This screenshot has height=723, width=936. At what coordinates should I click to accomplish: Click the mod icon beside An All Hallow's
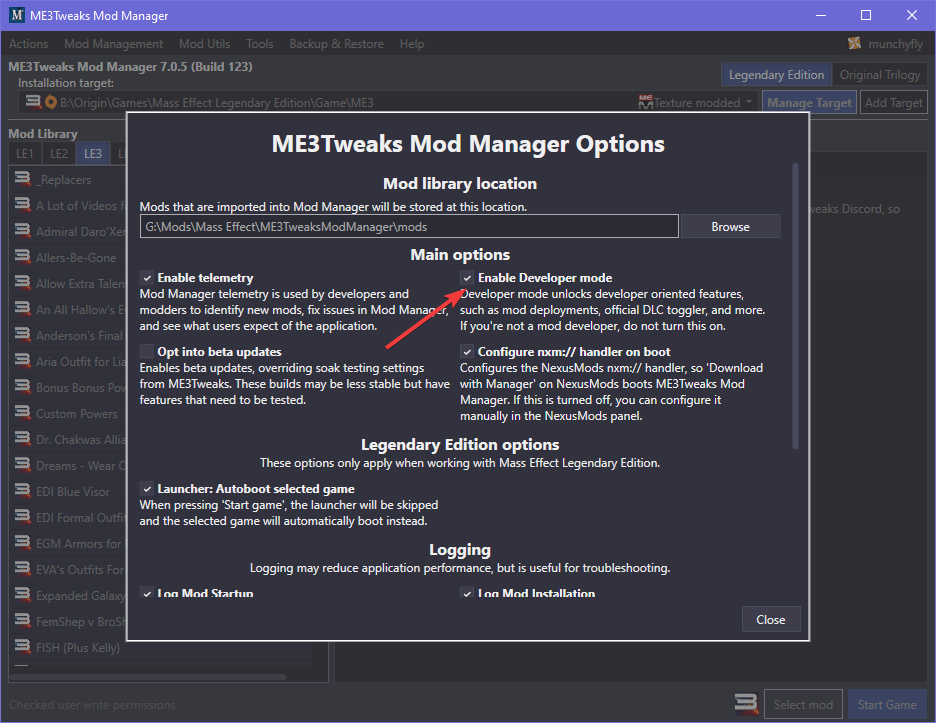point(23,309)
